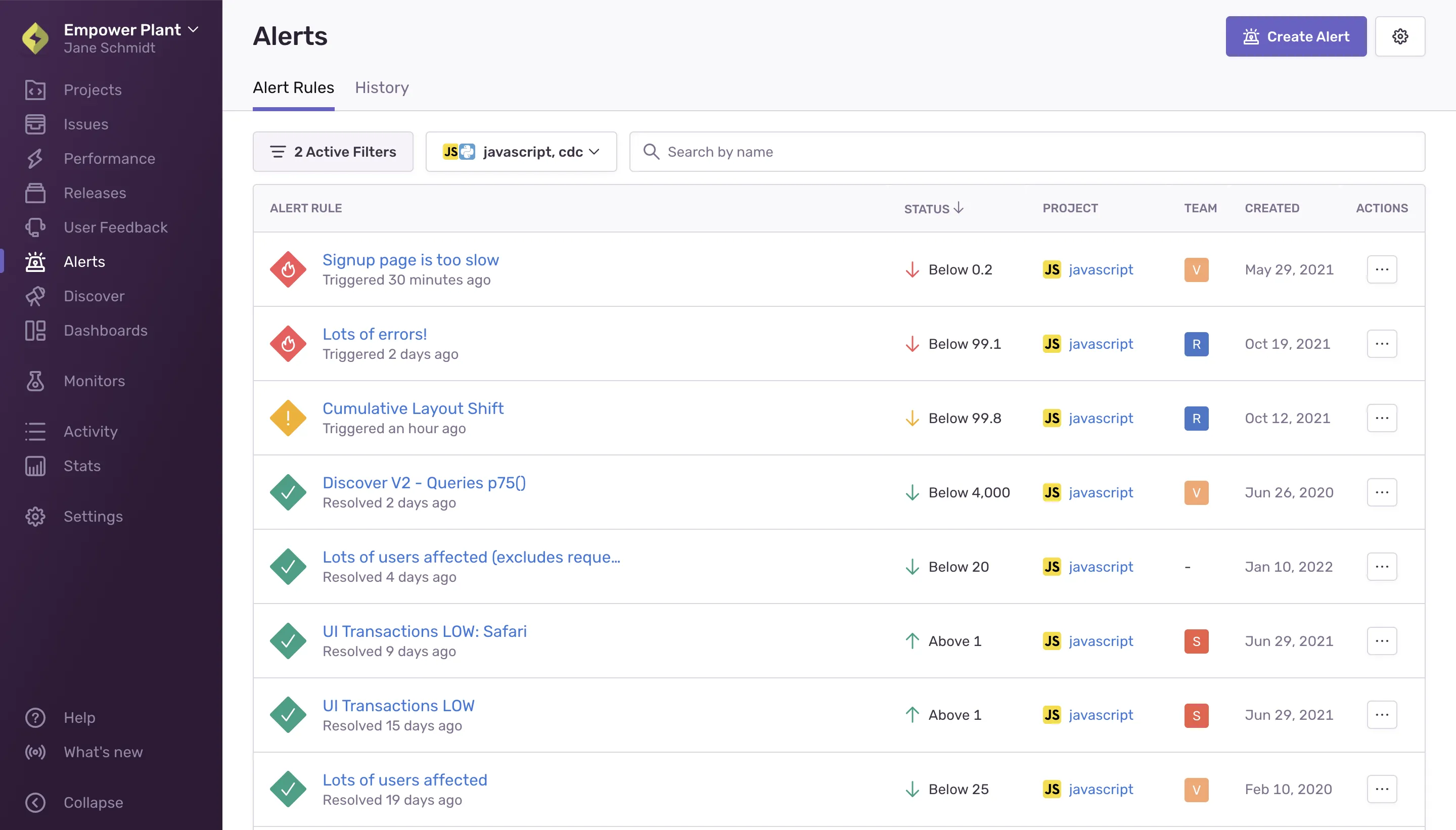Screen dimensions: 1456x830
Task: Click the settings gear next to Create Alert
Action: pyautogui.click(x=1401, y=36)
